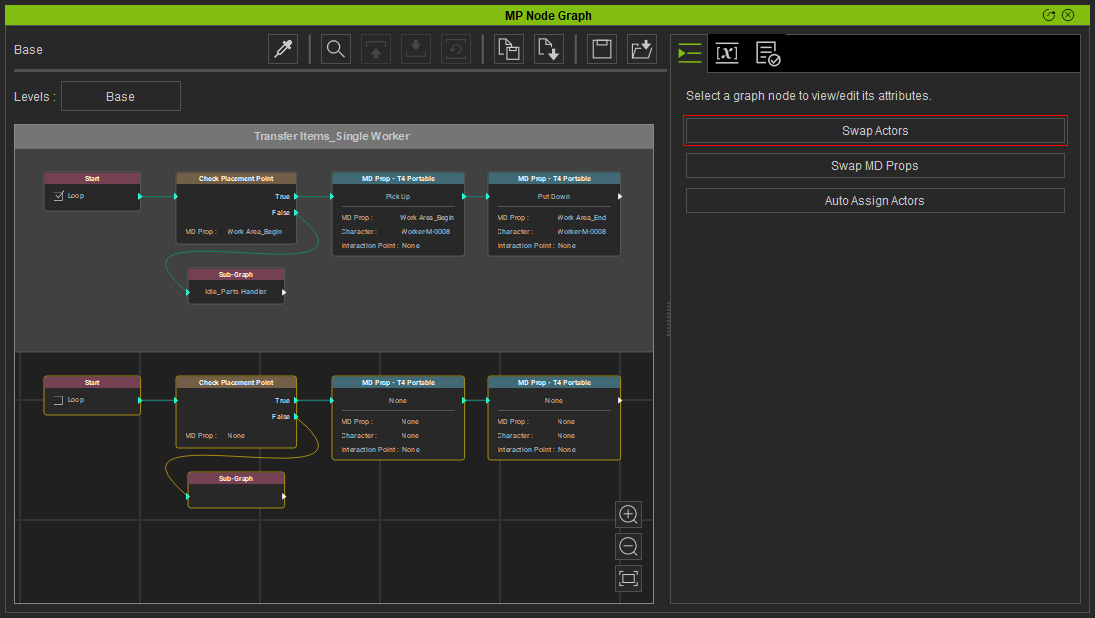Click the Swap Actors button
Screen dimensions: 1095x618
875,131
